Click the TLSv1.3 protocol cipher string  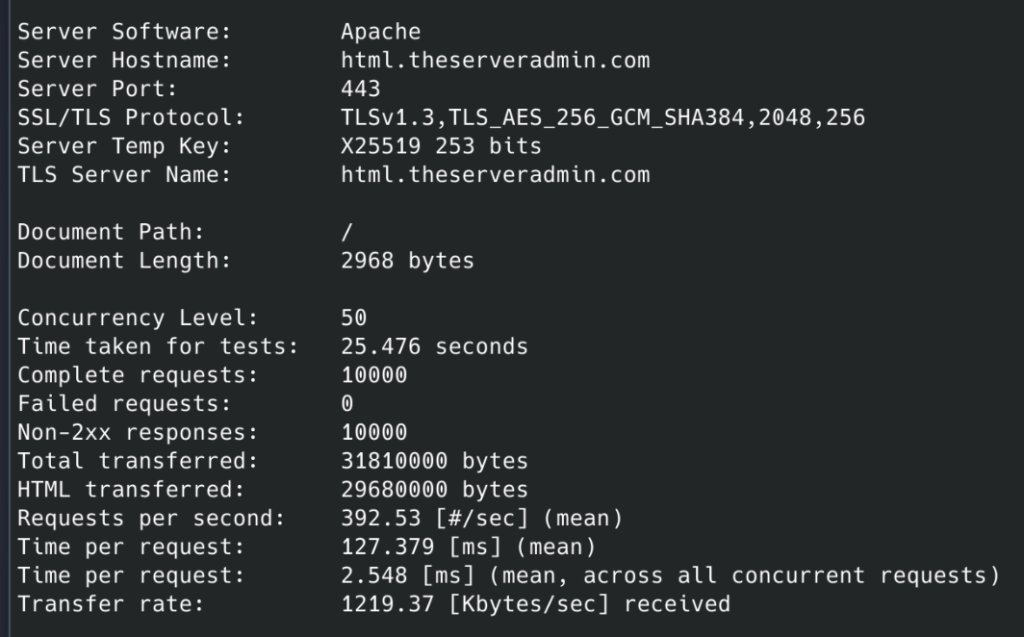pos(603,118)
